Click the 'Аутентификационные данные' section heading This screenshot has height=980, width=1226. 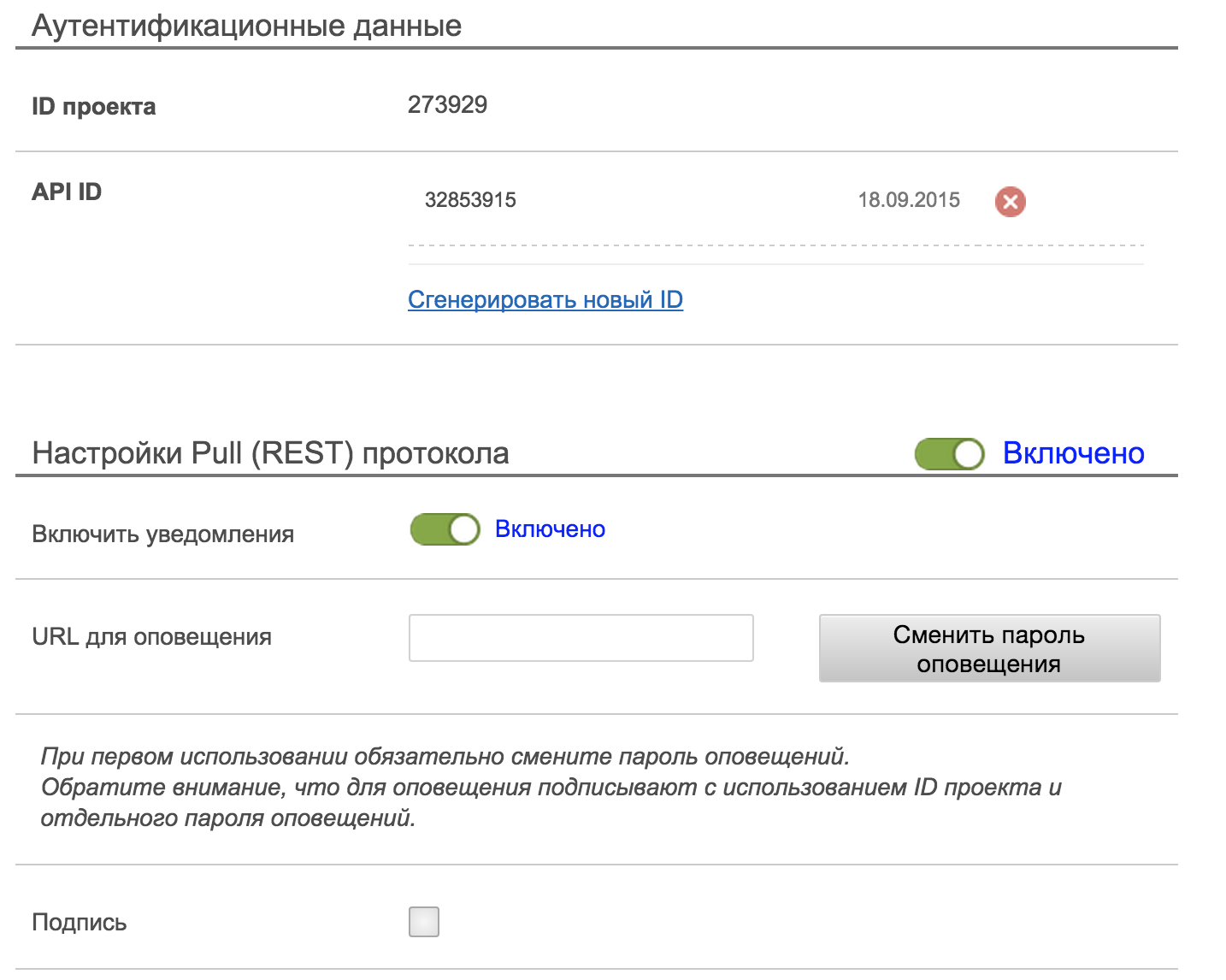(x=246, y=27)
